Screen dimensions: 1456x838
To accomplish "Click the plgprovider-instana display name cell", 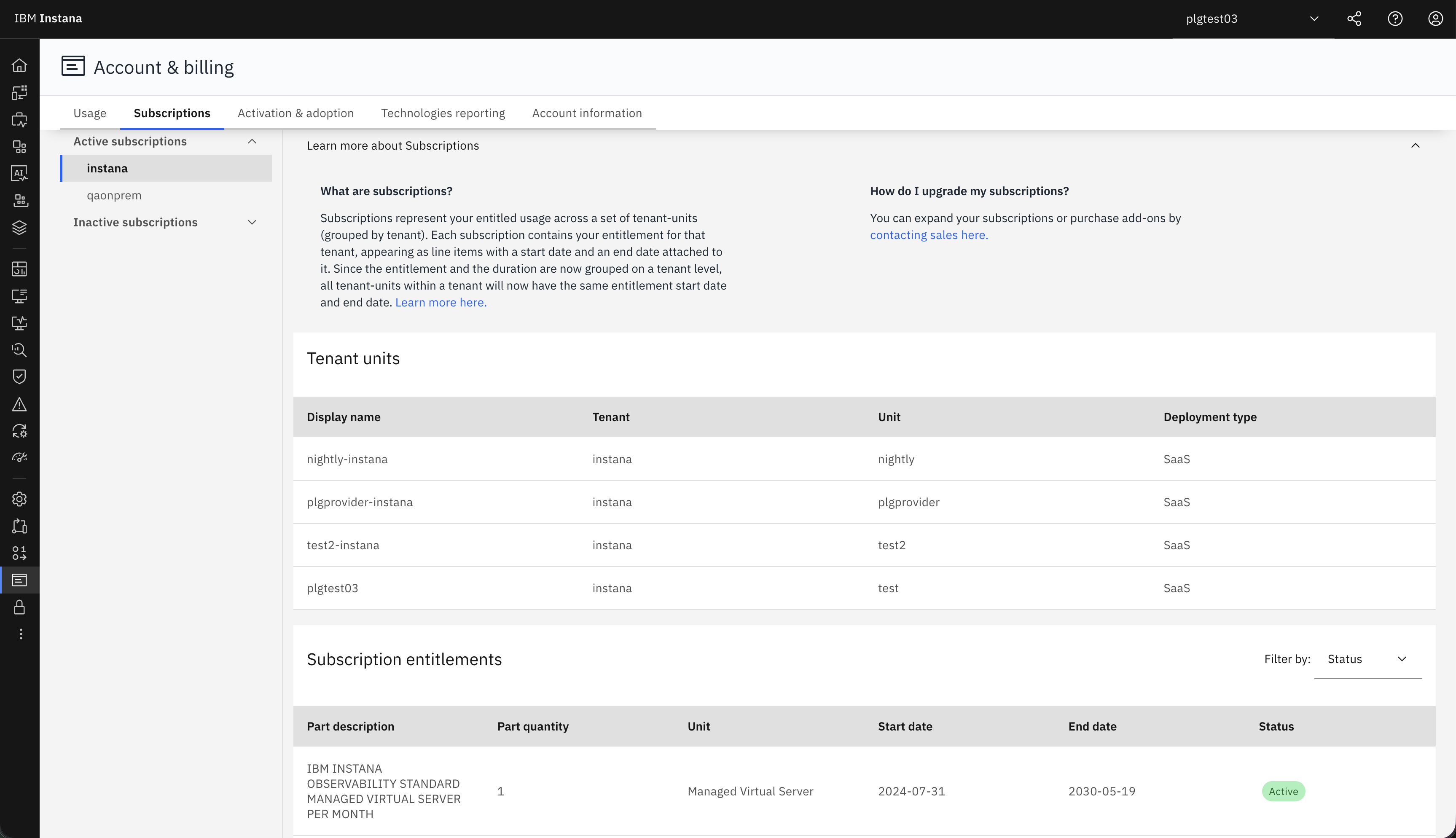I will click(x=360, y=502).
